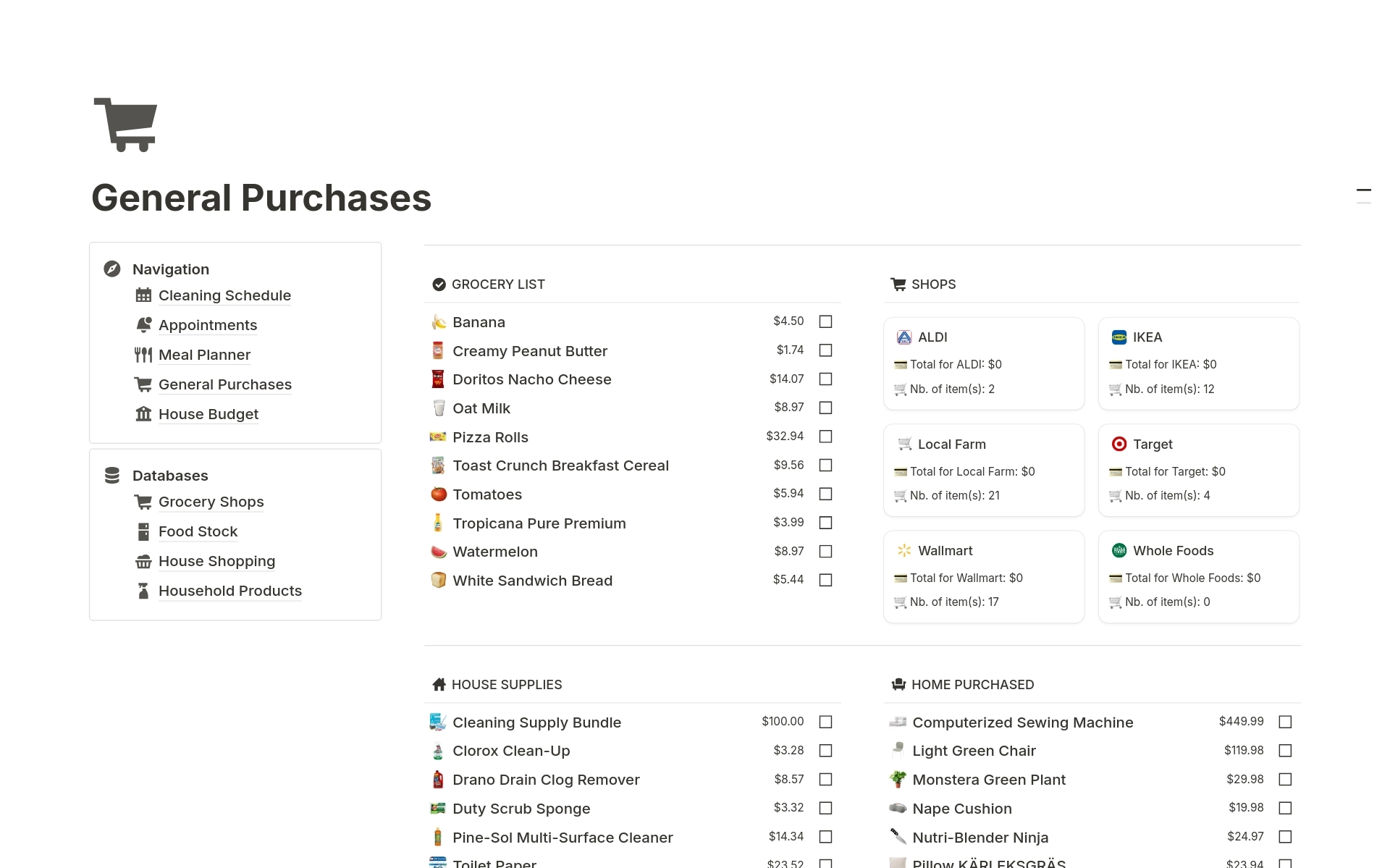Open the Nutri-Blender Ninja item
The image size is (1390, 868).
click(x=980, y=838)
